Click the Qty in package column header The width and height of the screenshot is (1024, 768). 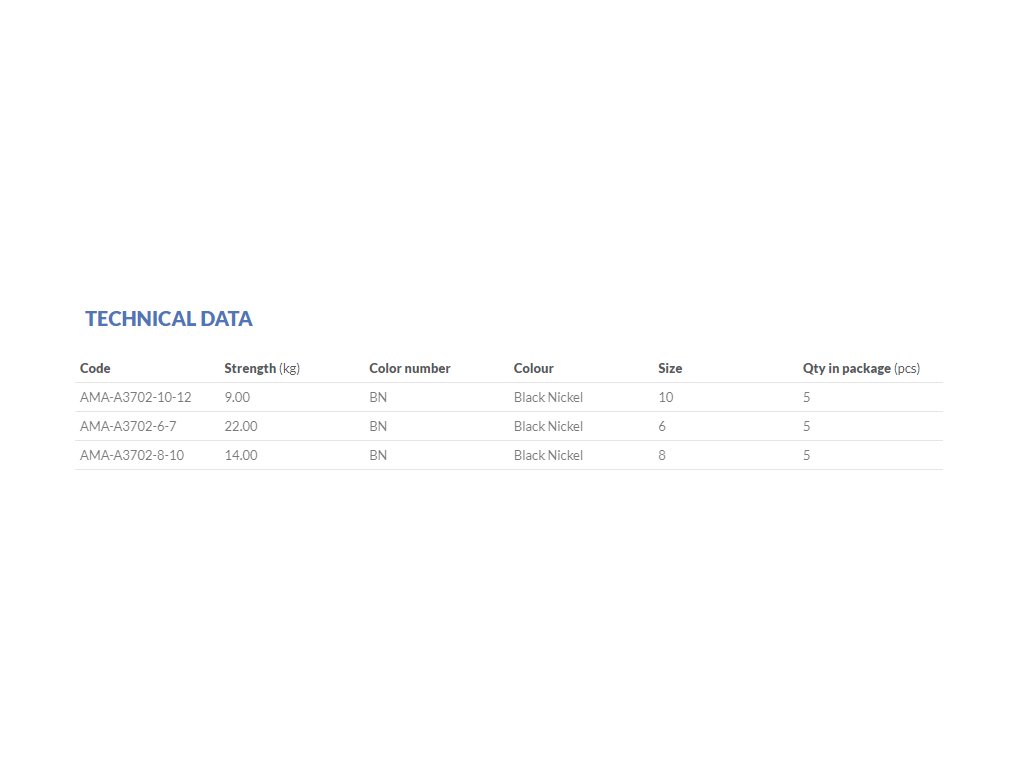pos(861,368)
